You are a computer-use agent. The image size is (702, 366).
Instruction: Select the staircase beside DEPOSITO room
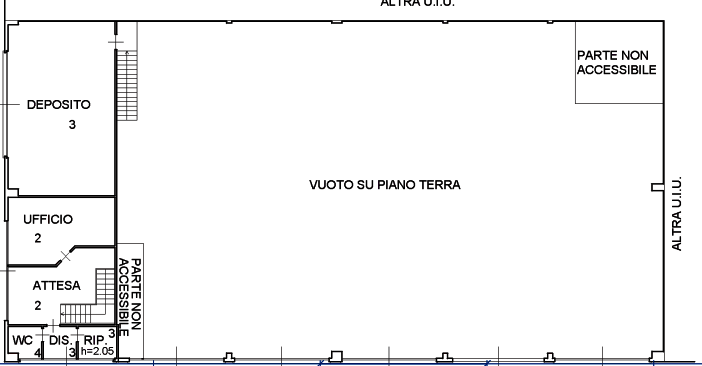[x=127, y=85]
